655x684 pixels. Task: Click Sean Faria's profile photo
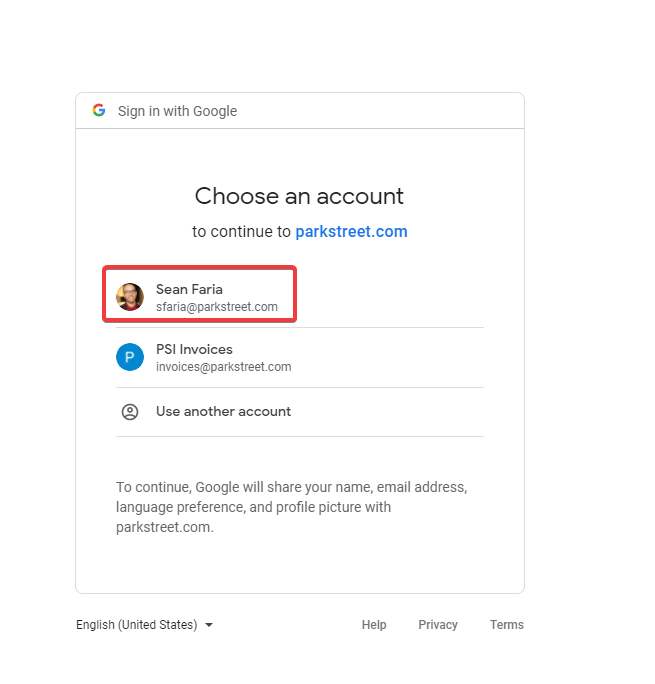(x=130, y=297)
